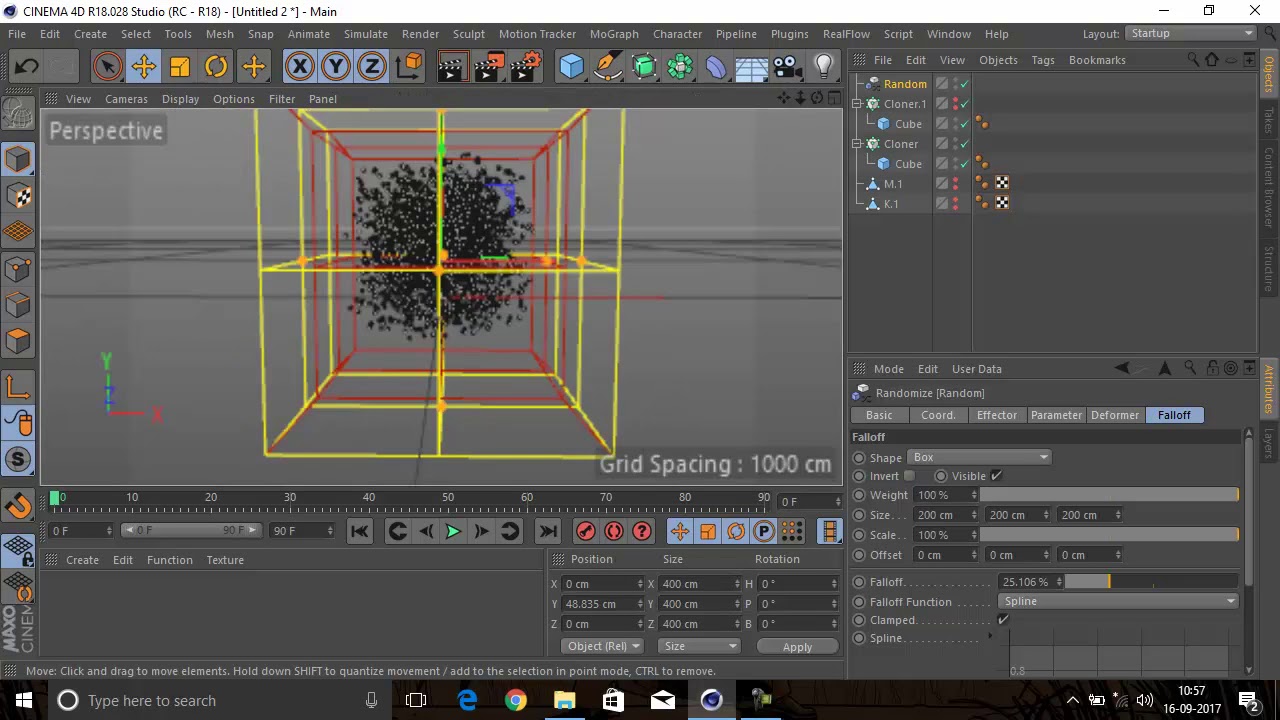Click the Undo arrow icon
Viewport: 1280px width, 720px height.
[x=27, y=67]
